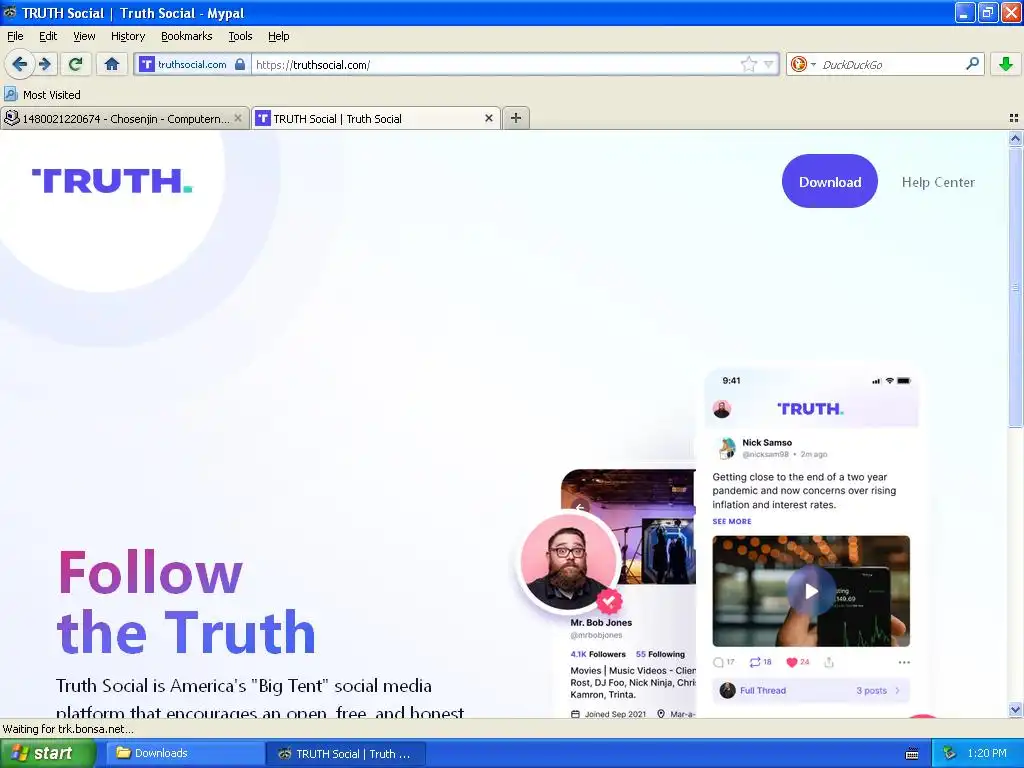Click the back arrow on profile mockup
The image size is (1024, 768).
coord(580,506)
